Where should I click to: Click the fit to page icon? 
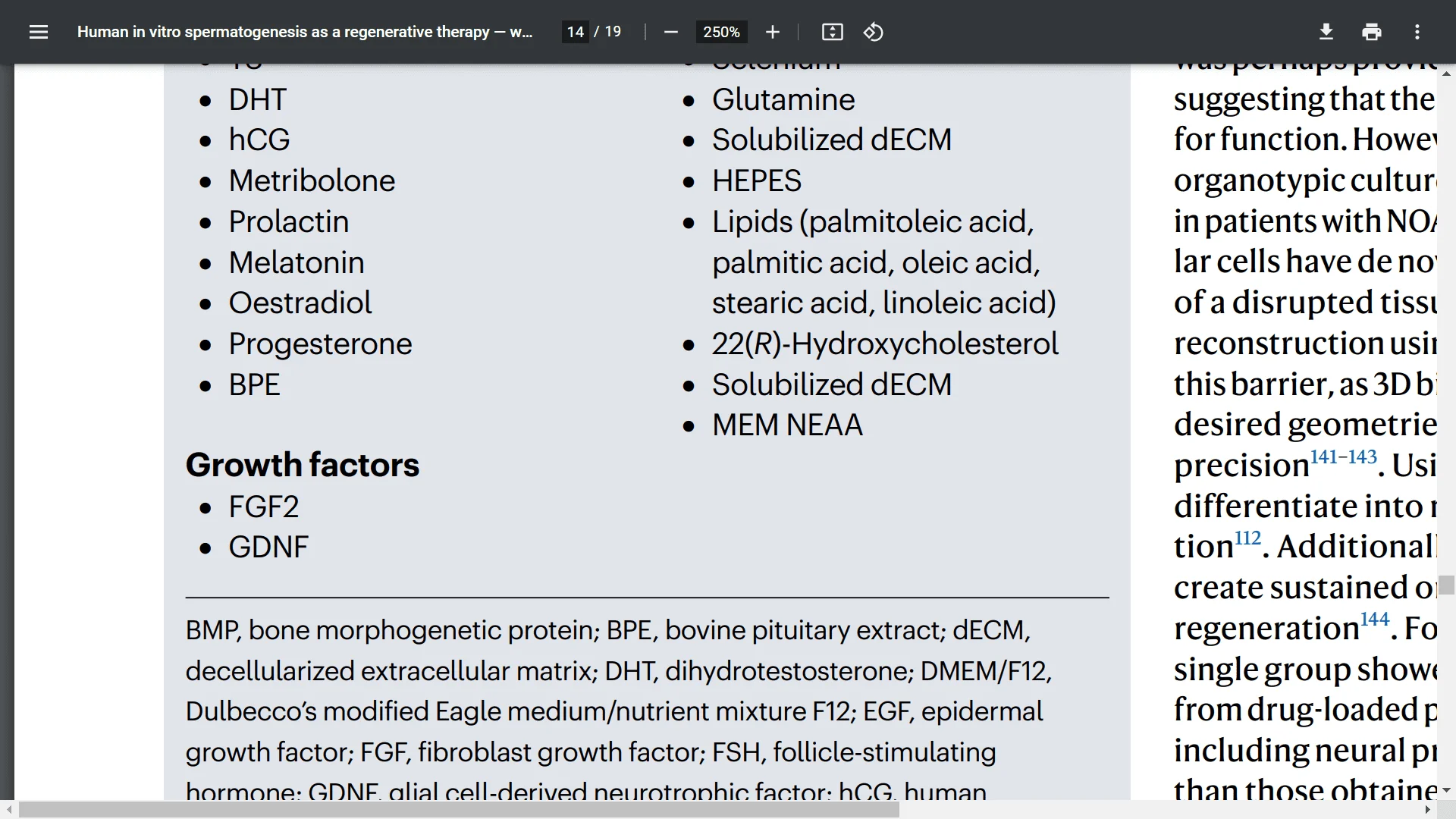coord(832,32)
